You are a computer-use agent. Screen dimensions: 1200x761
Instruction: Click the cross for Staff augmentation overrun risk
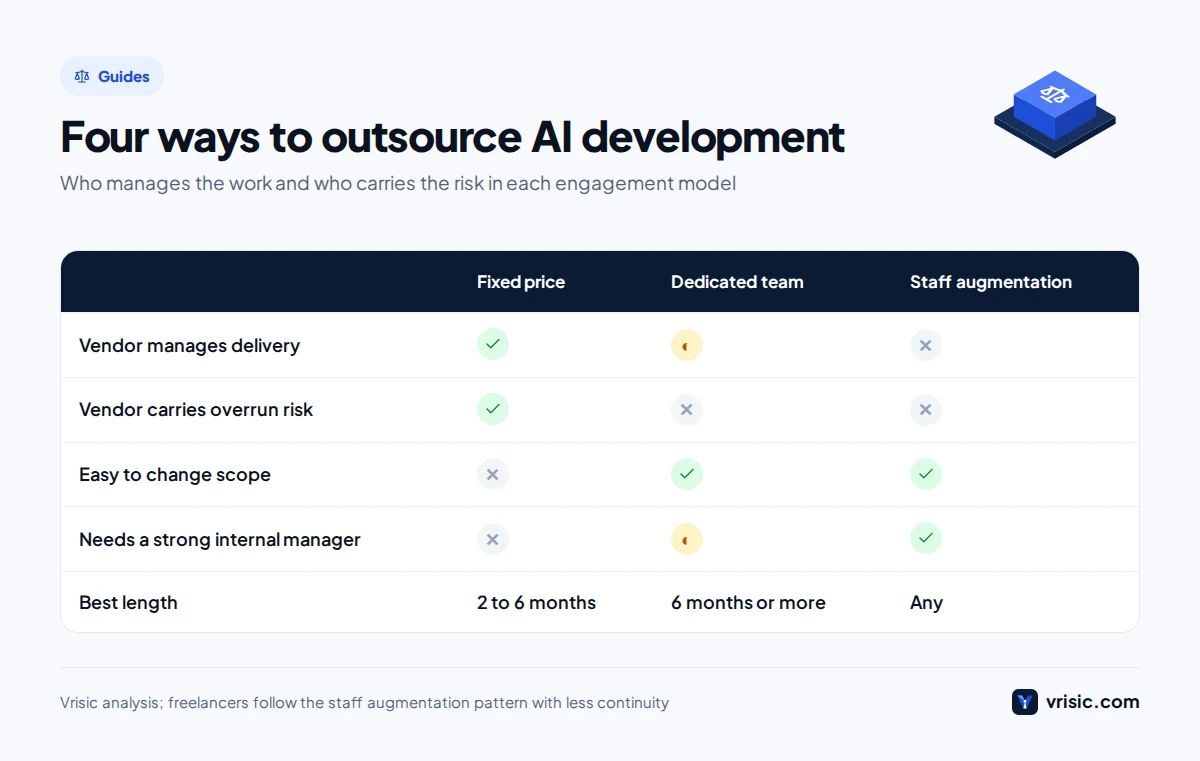[925, 410]
